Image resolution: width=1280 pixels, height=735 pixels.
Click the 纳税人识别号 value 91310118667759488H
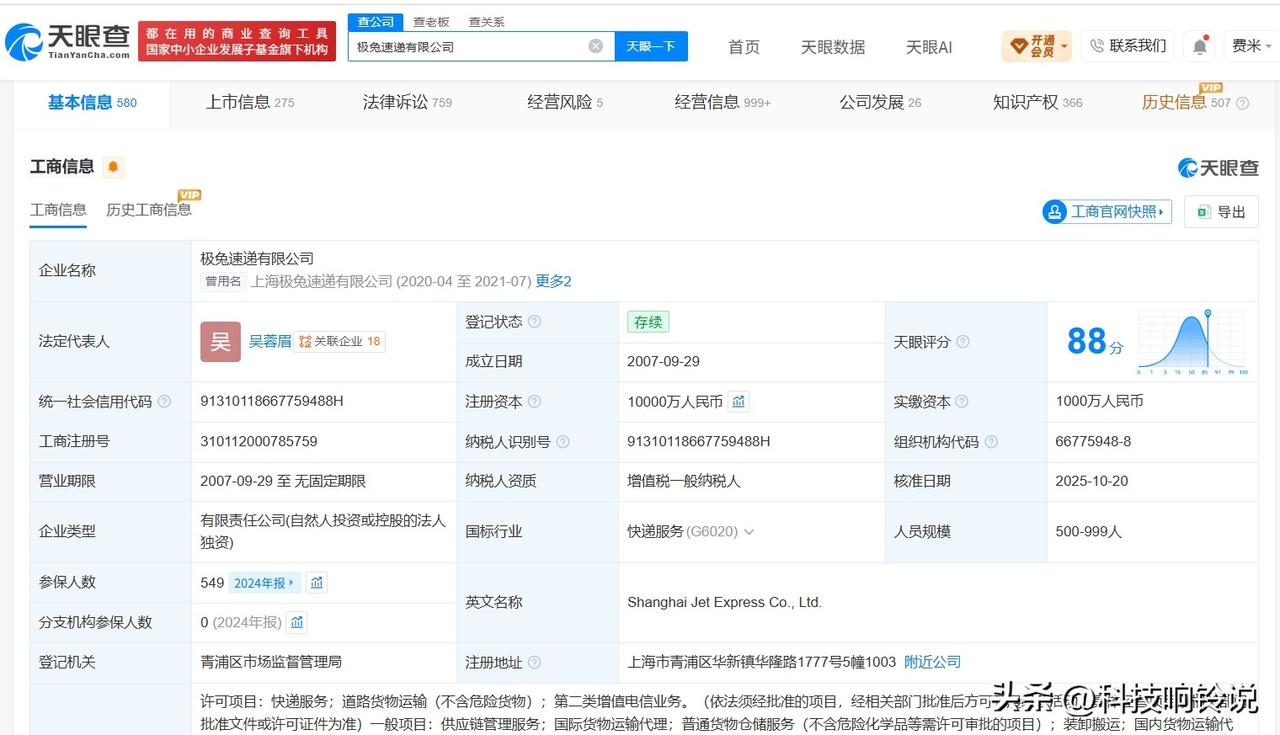[x=699, y=441]
